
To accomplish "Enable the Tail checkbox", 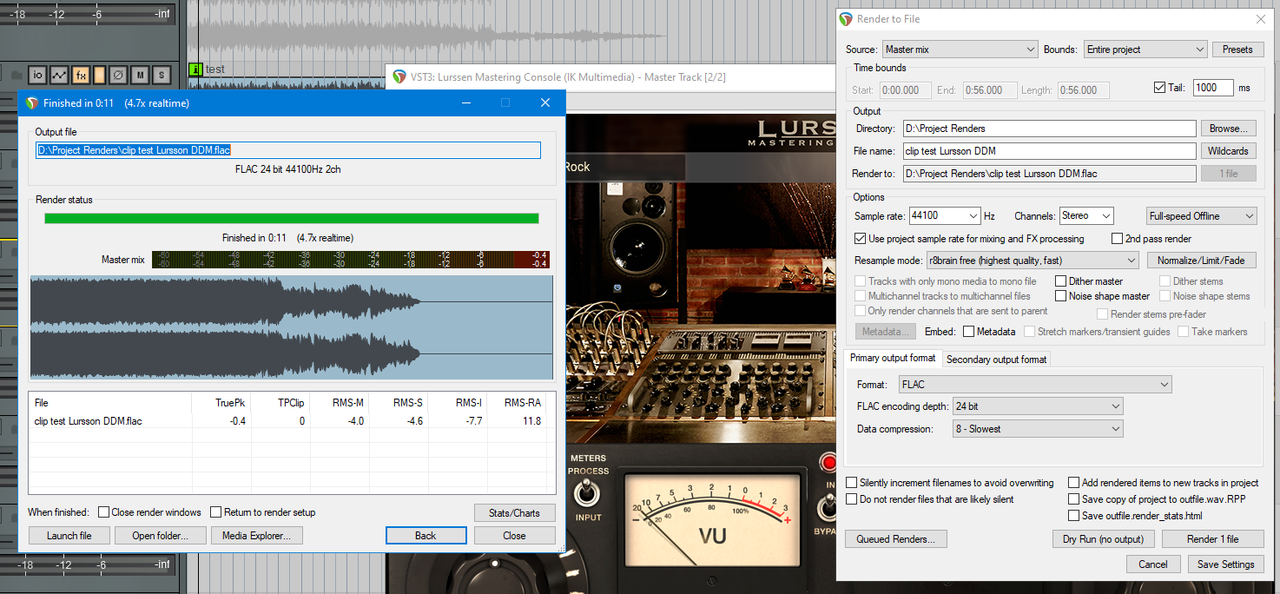I will 1160,87.
